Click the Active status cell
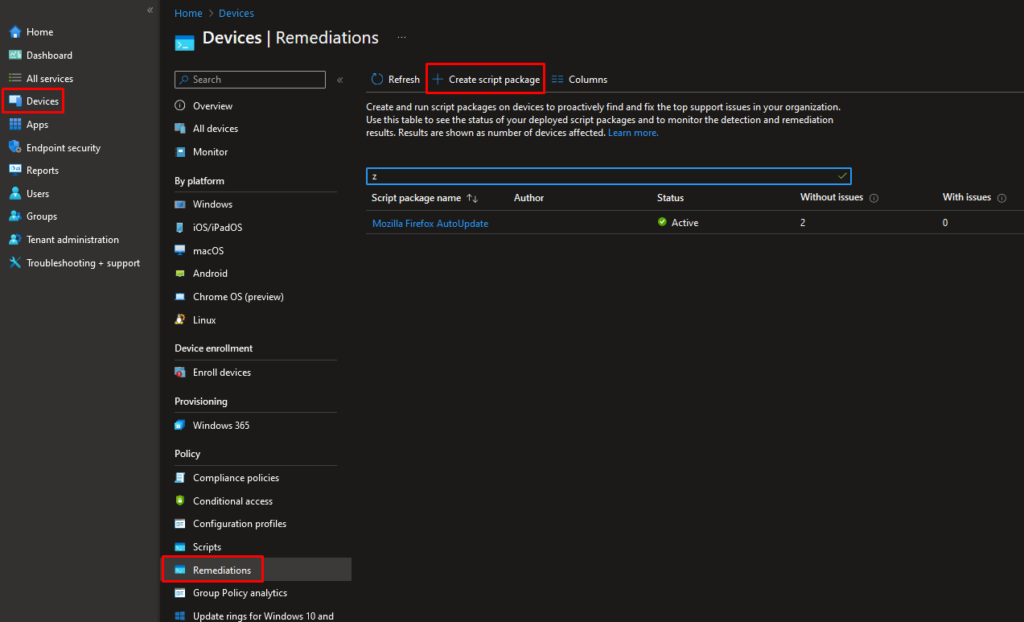The width and height of the screenshot is (1024, 622). (x=678, y=223)
